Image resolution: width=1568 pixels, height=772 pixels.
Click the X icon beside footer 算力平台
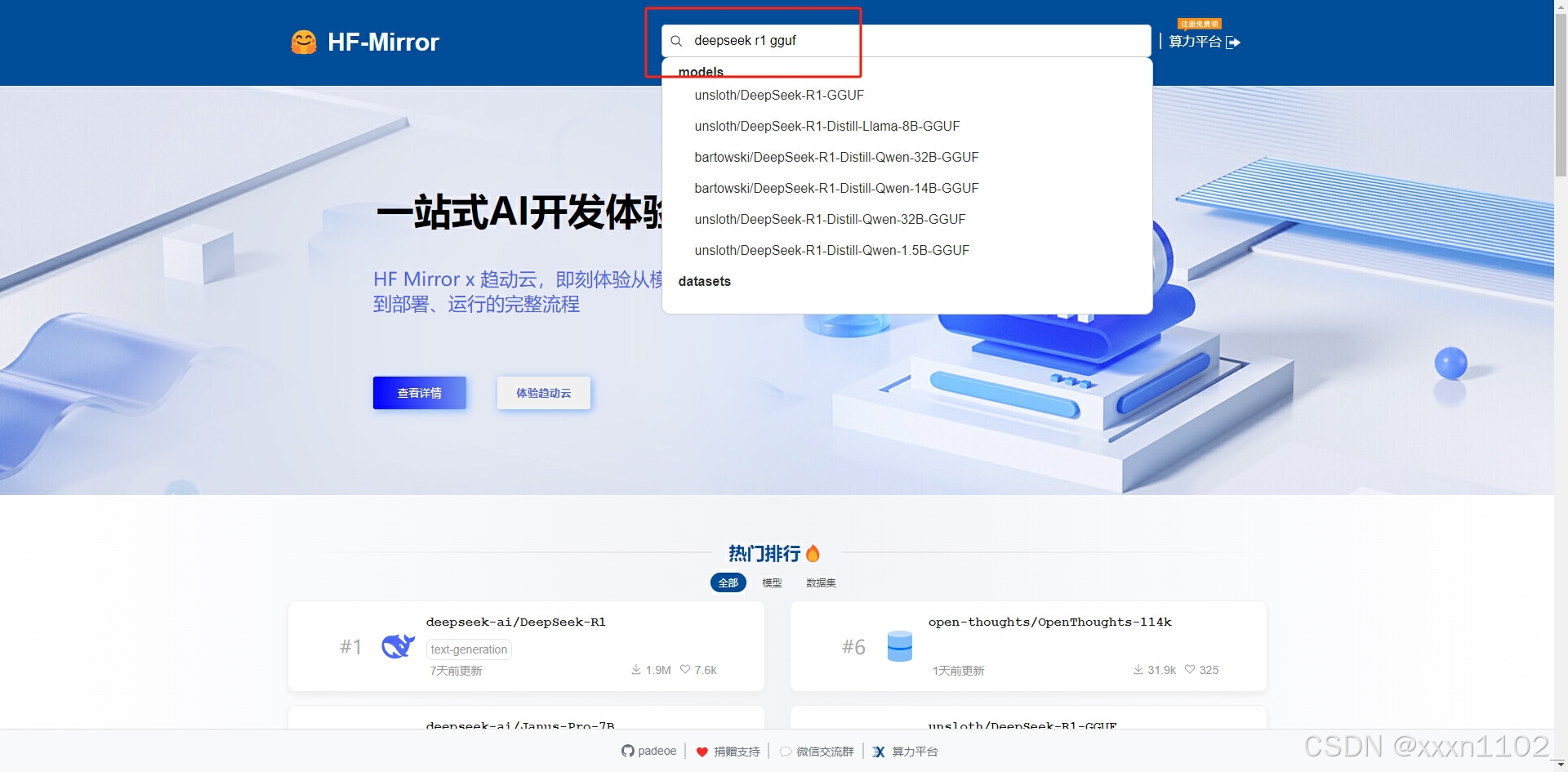tap(879, 752)
